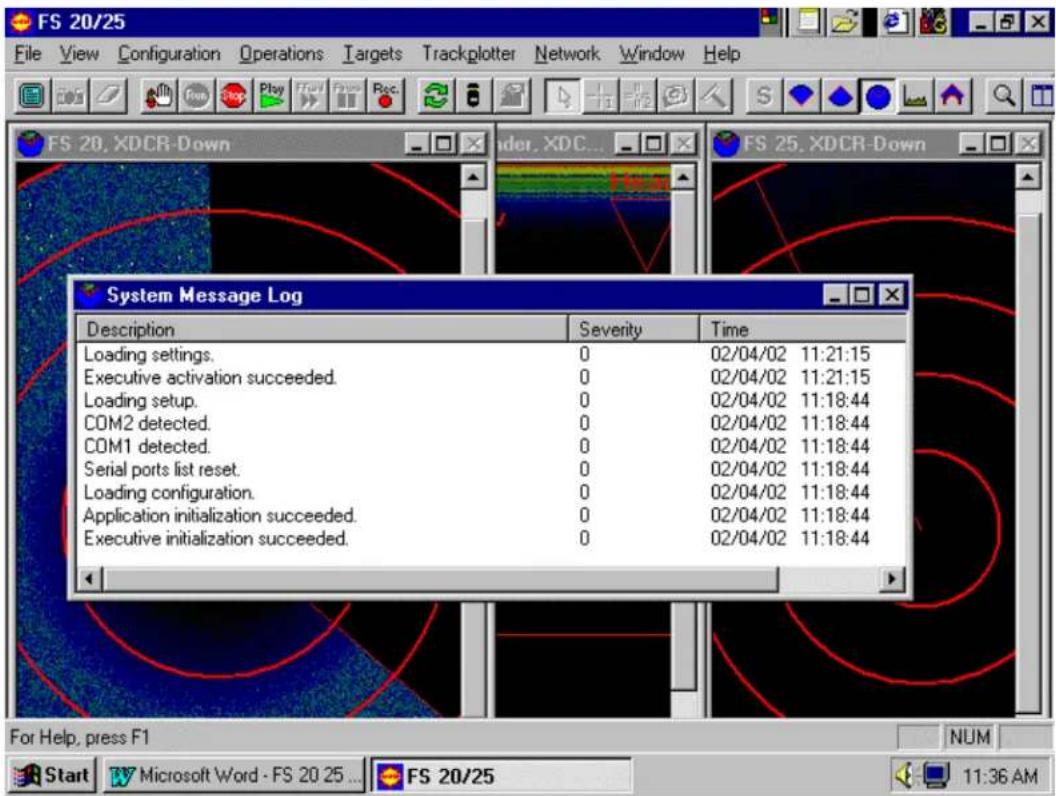Select 'Serial ports list reset.' row

pyautogui.click(x=491, y=469)
